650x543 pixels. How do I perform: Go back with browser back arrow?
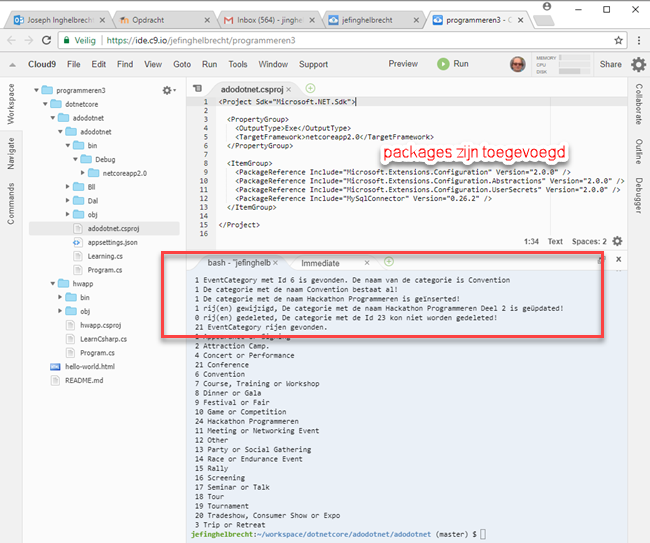12,40
